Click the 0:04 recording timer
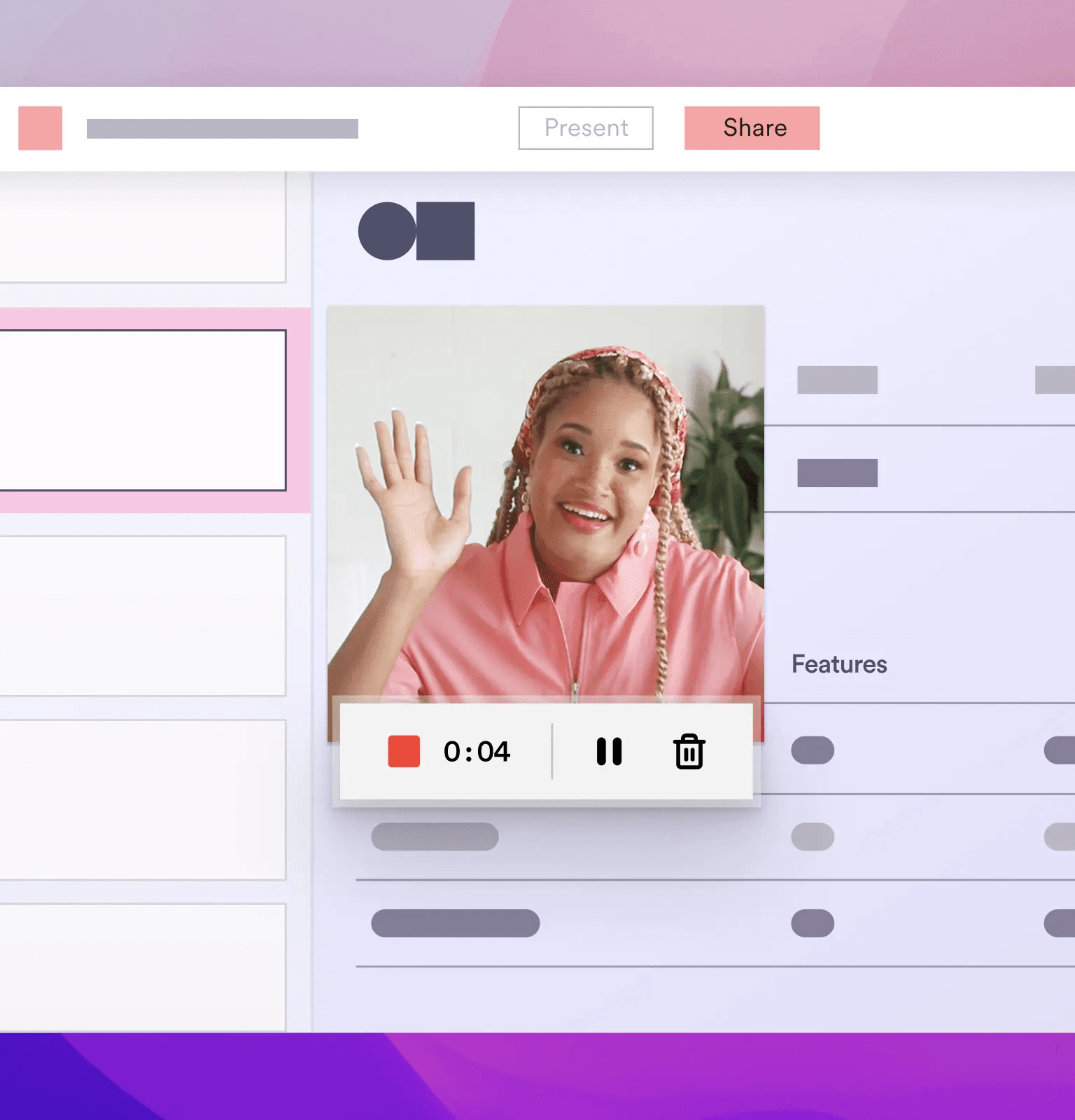Image resolution: width=1075 pixels, height=1120 pixels. point(477,752)
